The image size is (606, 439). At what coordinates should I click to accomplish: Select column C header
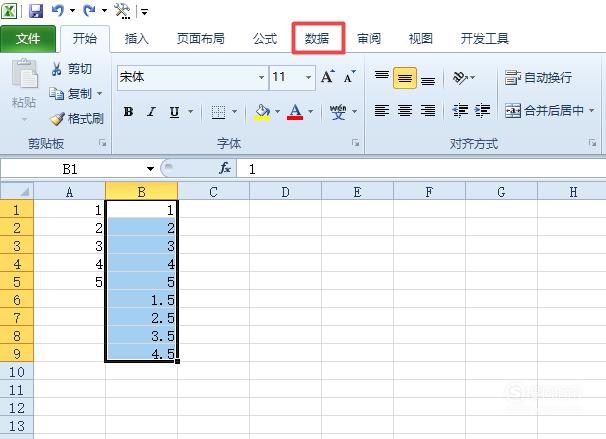[213, 192]
